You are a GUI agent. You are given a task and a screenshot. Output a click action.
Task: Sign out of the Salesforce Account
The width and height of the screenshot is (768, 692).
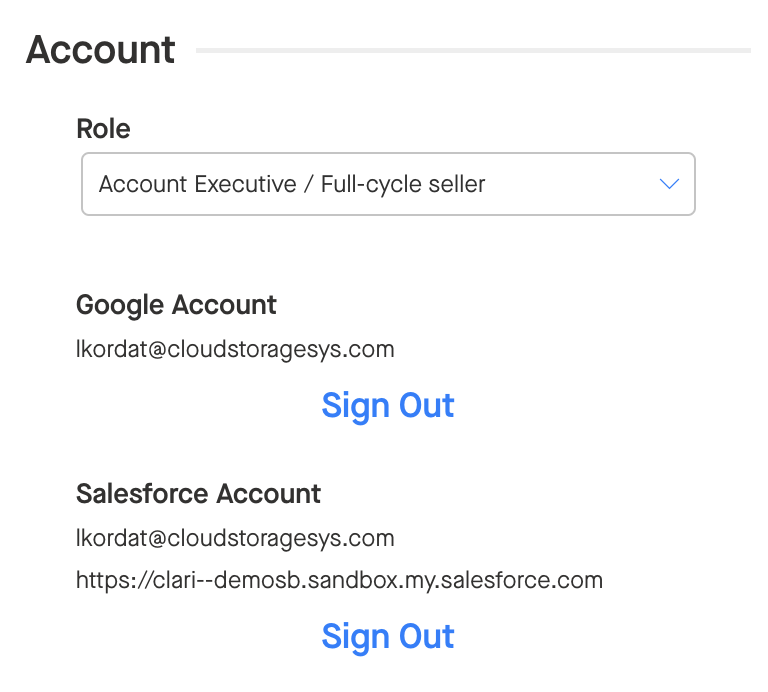(x=388, y=637)
